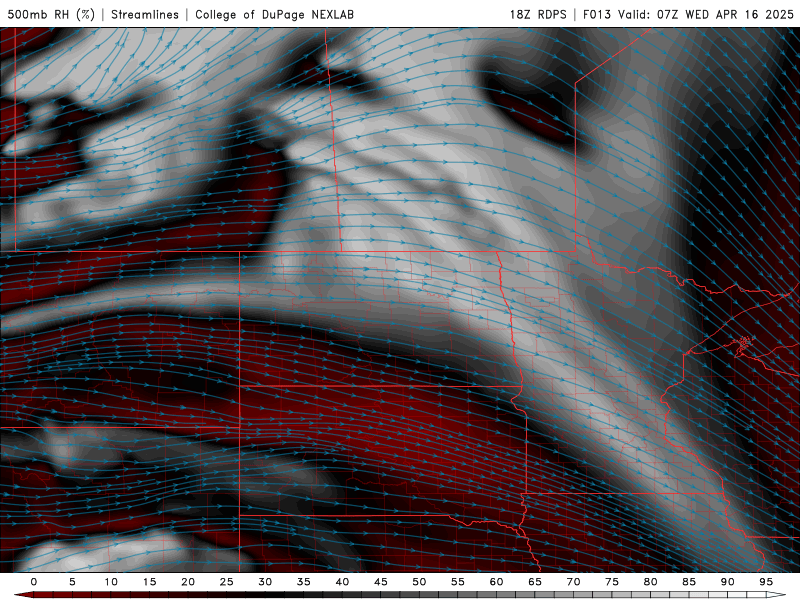Click the "Streamlines" header label
The height and width of the screenshot is (600, 800).
(145, 14)
